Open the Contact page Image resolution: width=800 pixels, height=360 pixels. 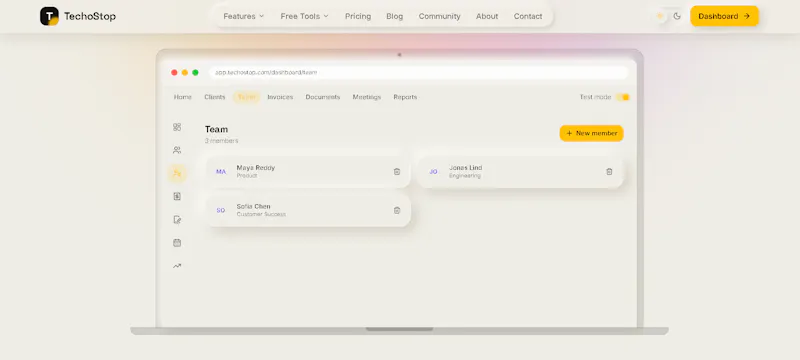pos(528,16)
